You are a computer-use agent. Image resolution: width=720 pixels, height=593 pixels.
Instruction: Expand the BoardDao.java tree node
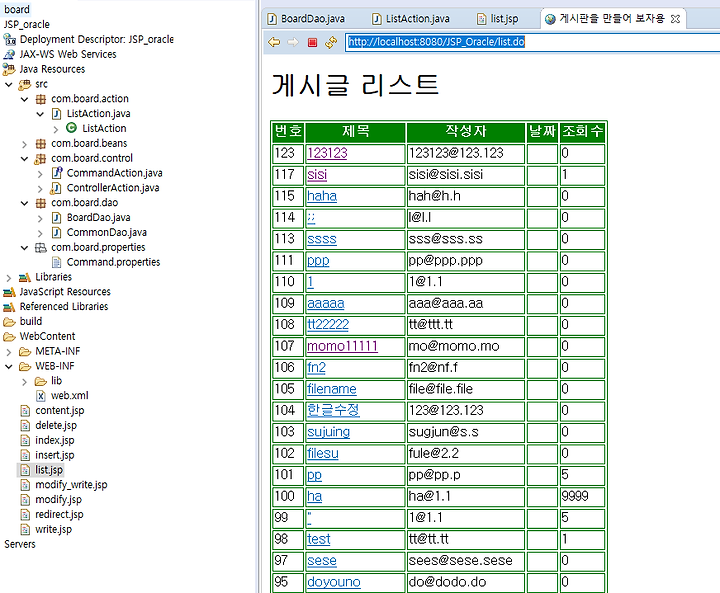pyautogui.click(x=40, y=219)
